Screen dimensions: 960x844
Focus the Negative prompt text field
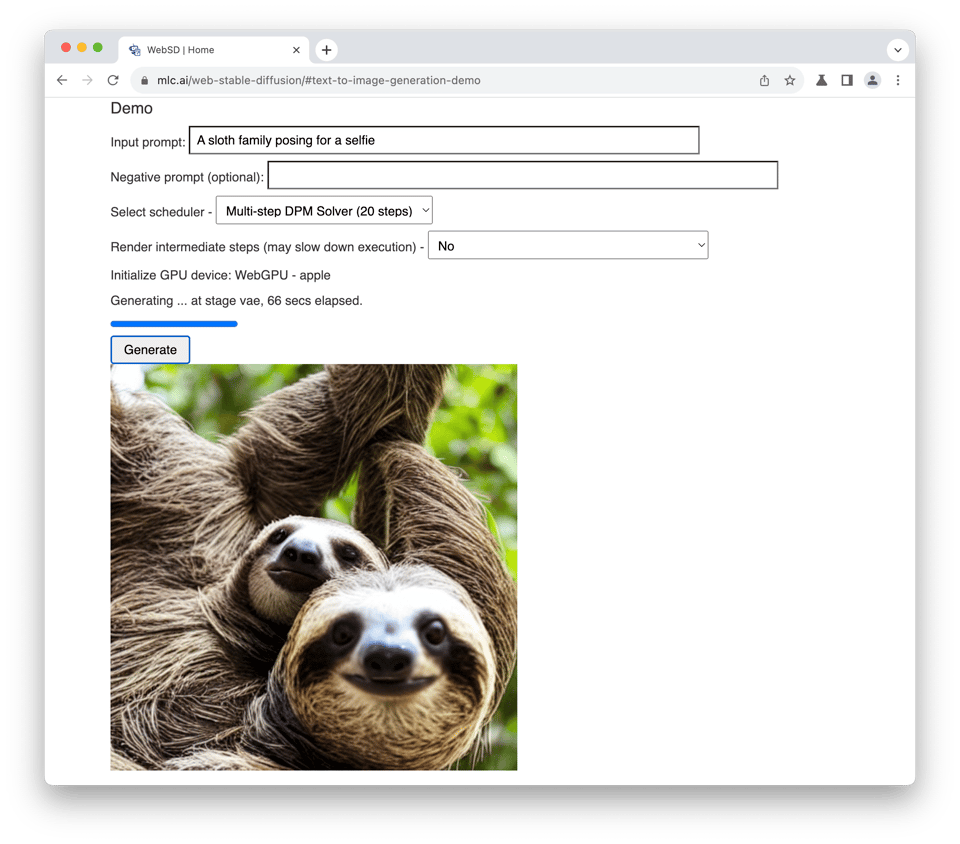(x=522, y=176)
